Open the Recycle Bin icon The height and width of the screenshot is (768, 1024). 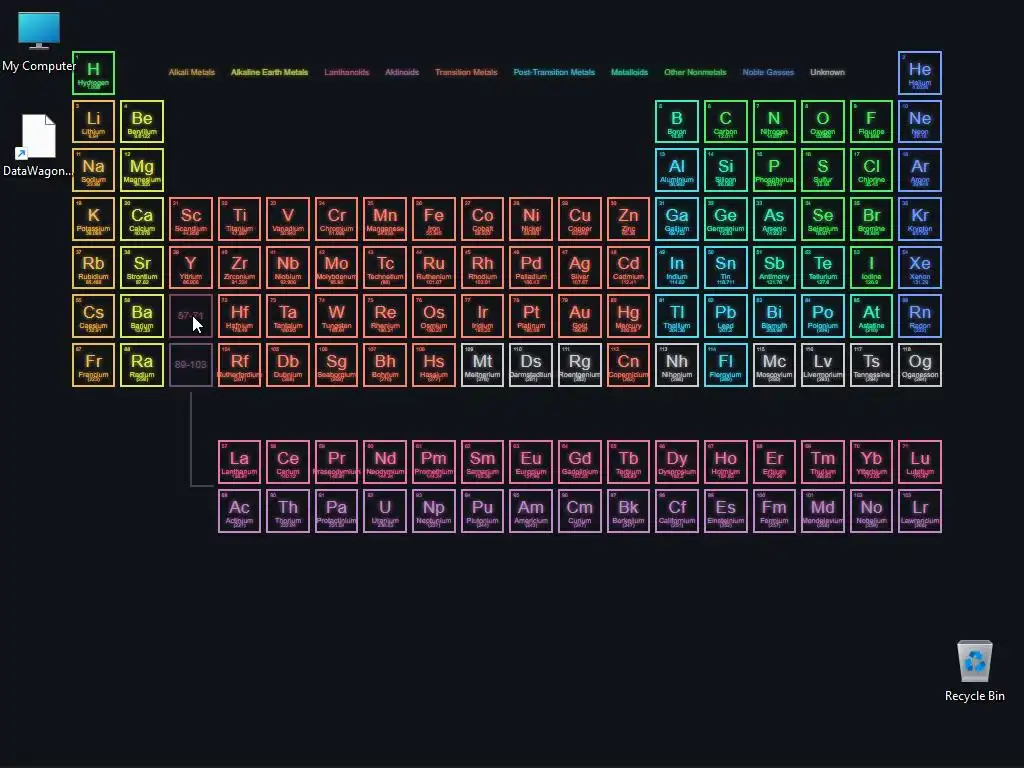pyautogui.click(x=974, y=671)
